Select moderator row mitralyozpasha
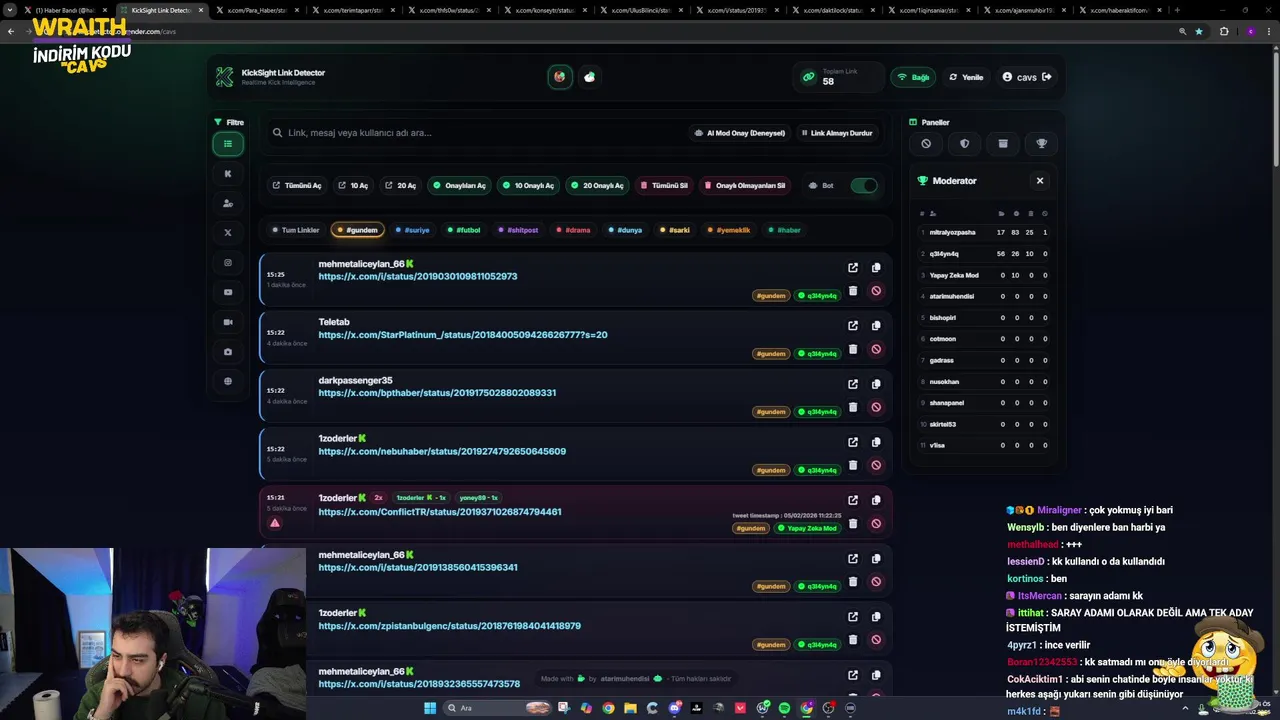Image resolution: width=1280 pixels, height=720 pixels. 983,232
